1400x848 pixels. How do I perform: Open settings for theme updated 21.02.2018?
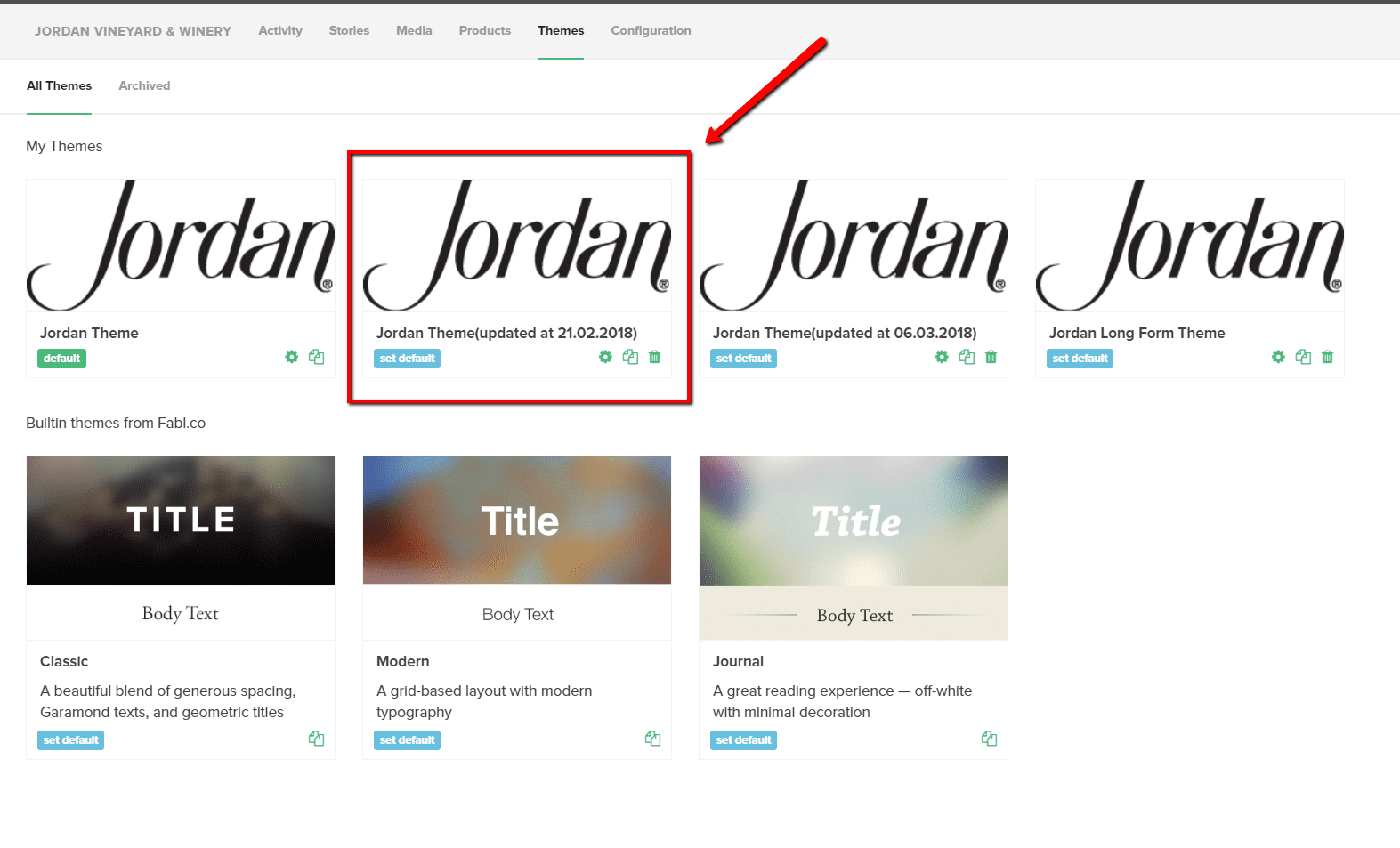(x=605, y=357)
